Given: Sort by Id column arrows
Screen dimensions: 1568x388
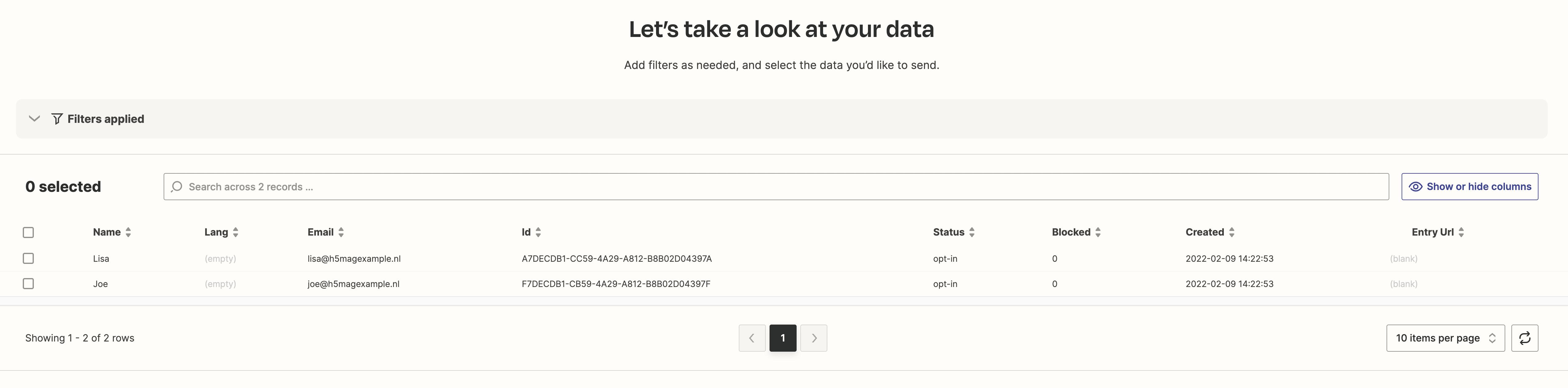Looking at the screenshot, I should pos(538,232).
